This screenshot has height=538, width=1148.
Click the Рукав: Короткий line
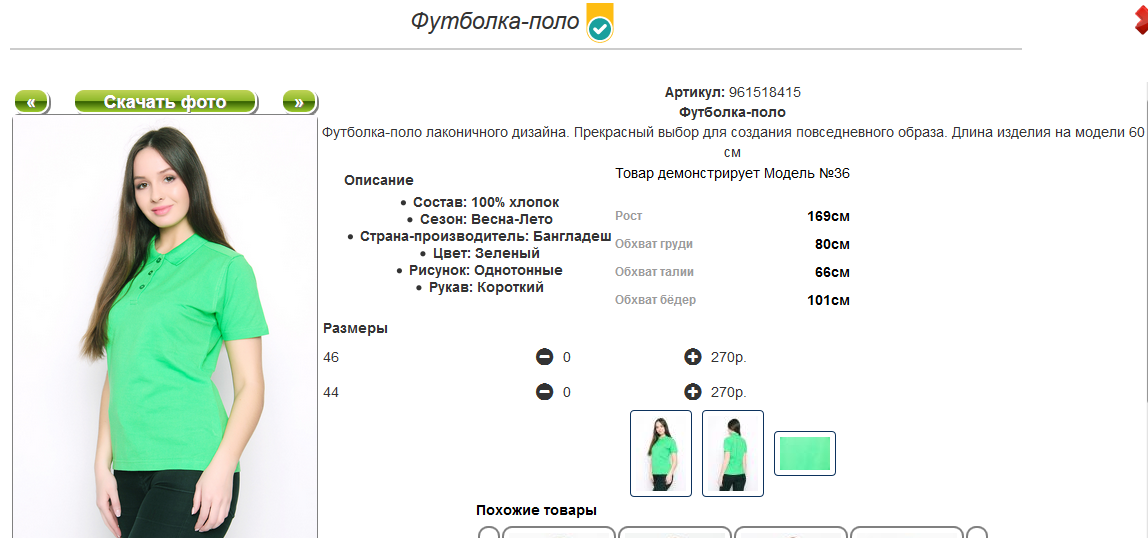pos(485,288)
